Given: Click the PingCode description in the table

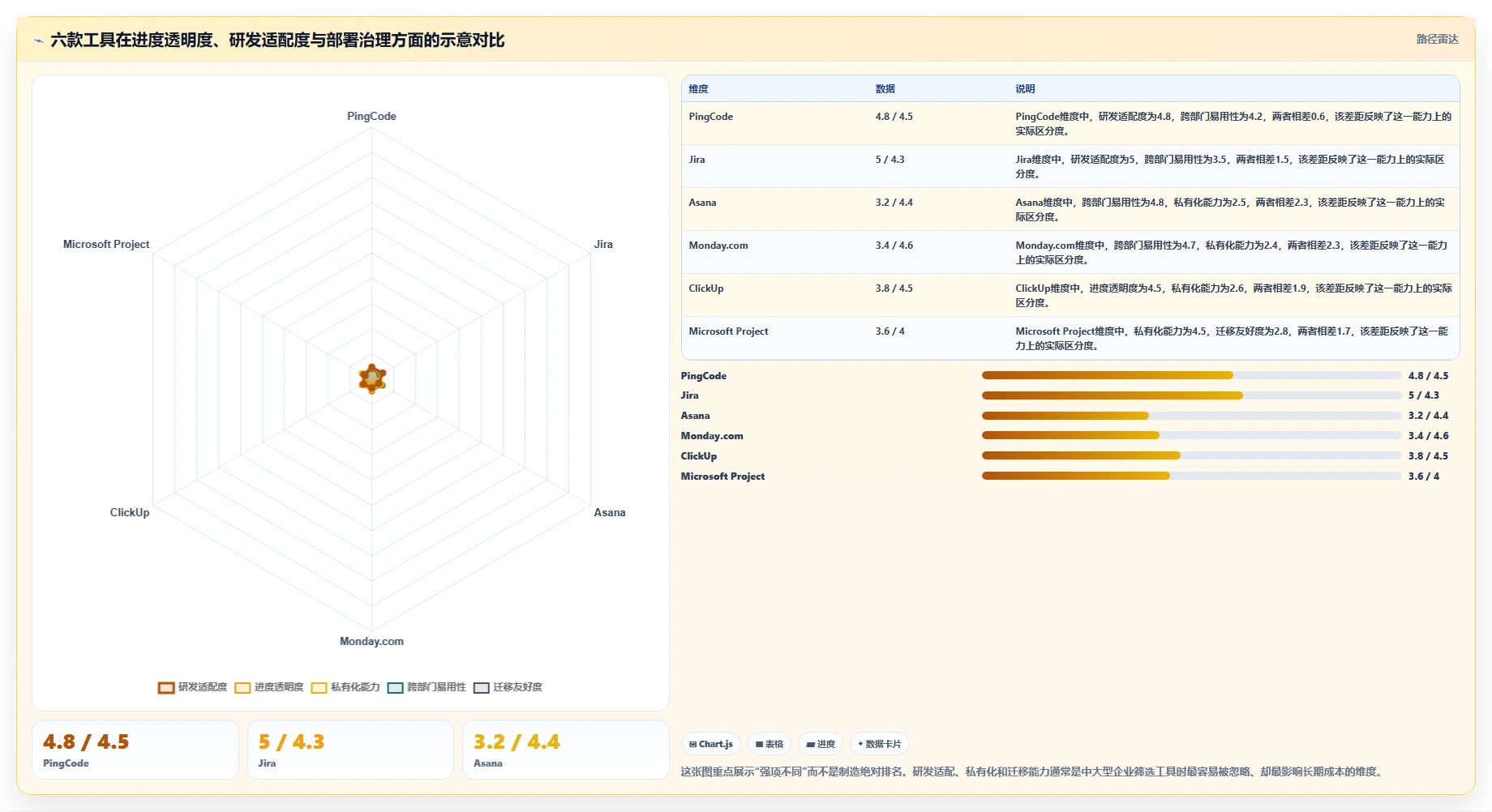Looking at the screenshot, I should point(1233,124).
